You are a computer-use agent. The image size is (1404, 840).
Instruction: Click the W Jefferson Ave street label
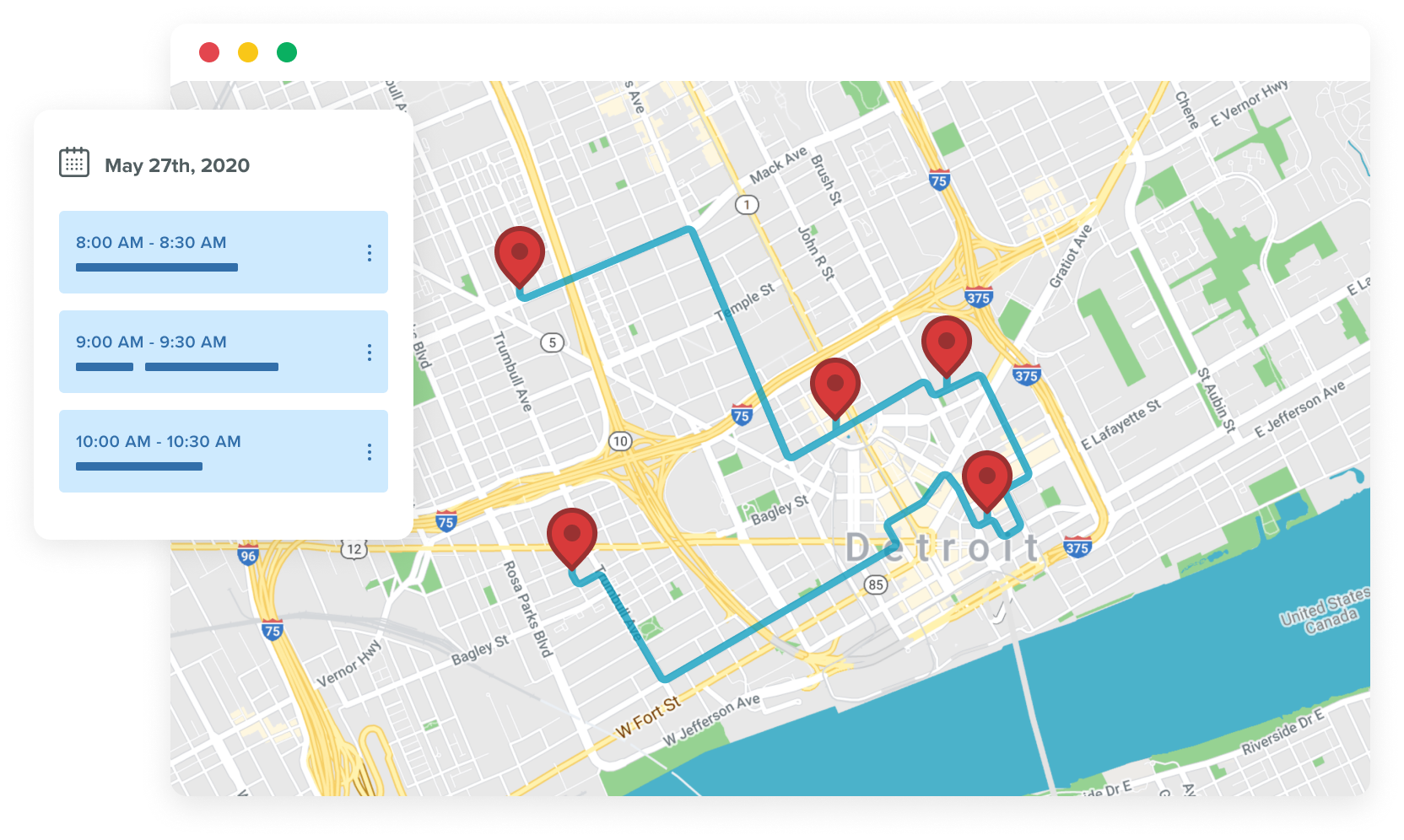click(711, 719)
